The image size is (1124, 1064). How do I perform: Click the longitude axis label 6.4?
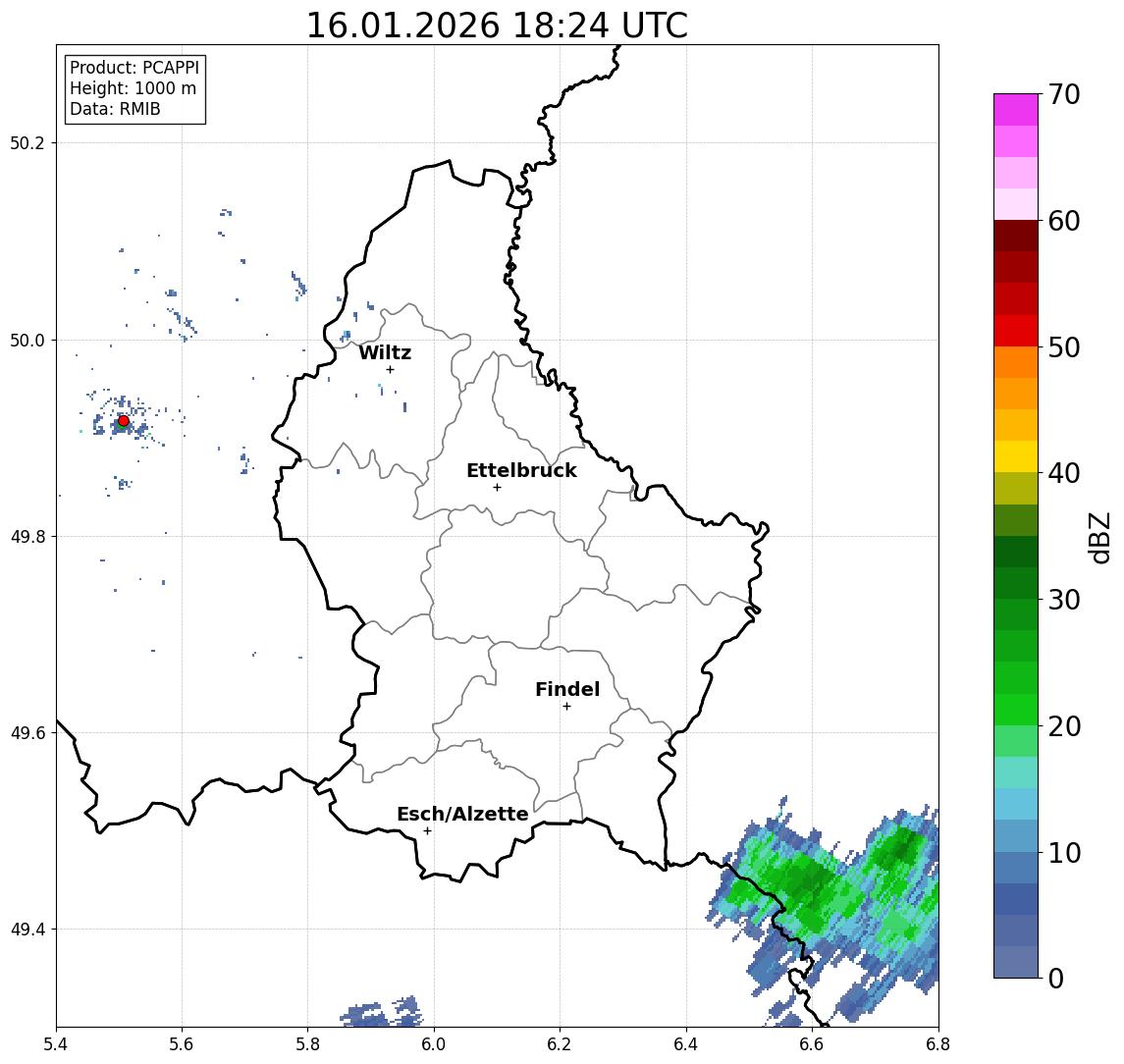[x=686, y=1044]
